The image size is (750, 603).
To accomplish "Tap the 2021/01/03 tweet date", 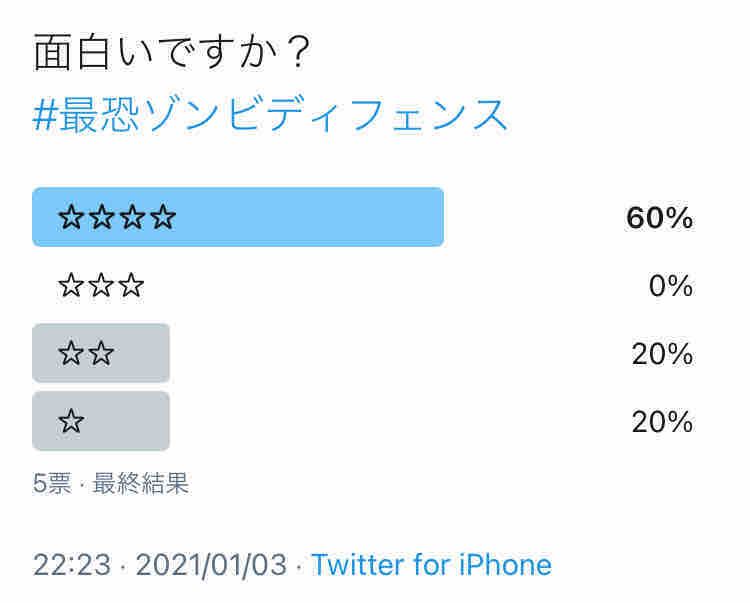I will (211, 565).
